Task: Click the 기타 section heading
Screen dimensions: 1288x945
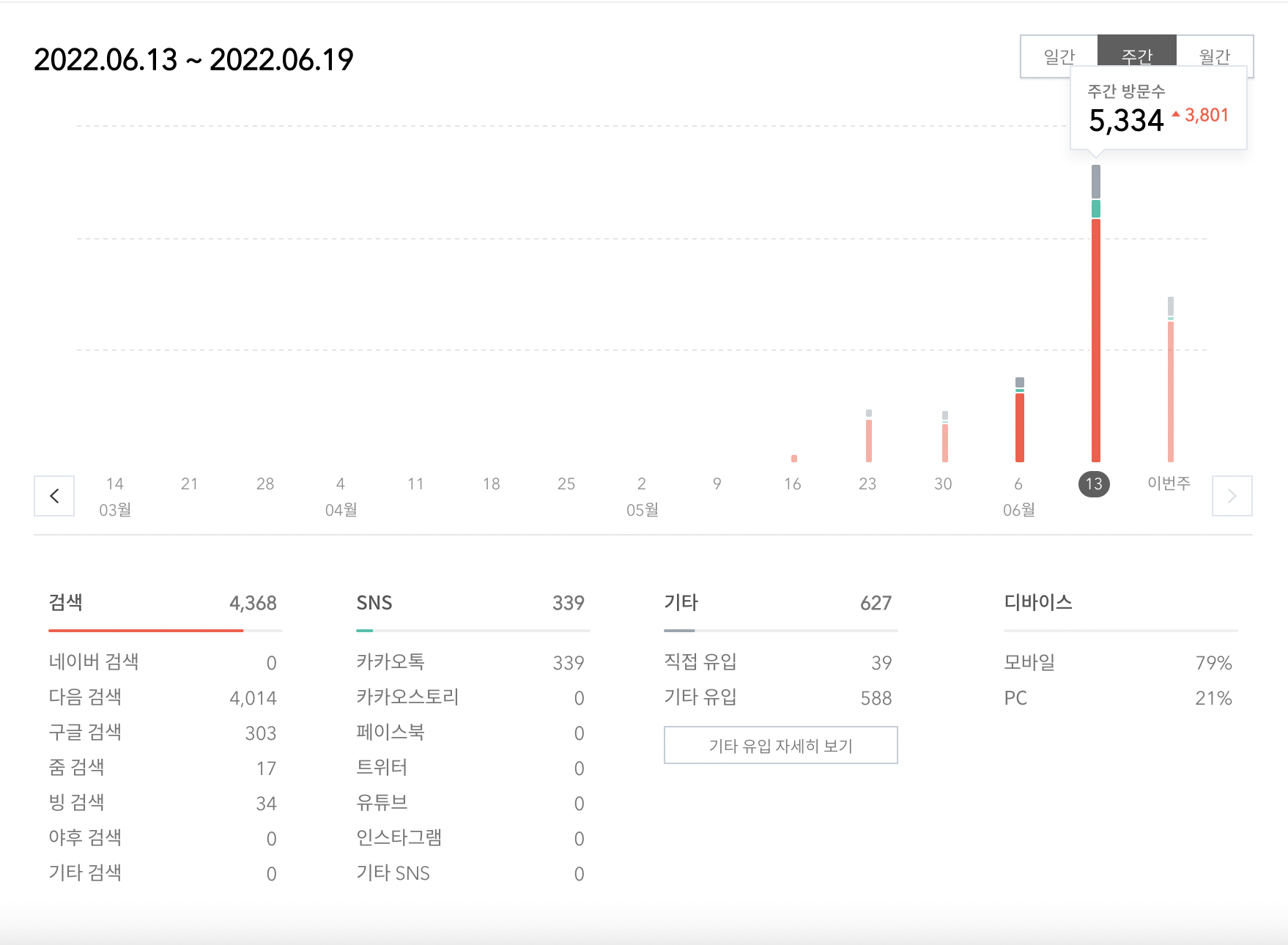Action: pos(681,602)
